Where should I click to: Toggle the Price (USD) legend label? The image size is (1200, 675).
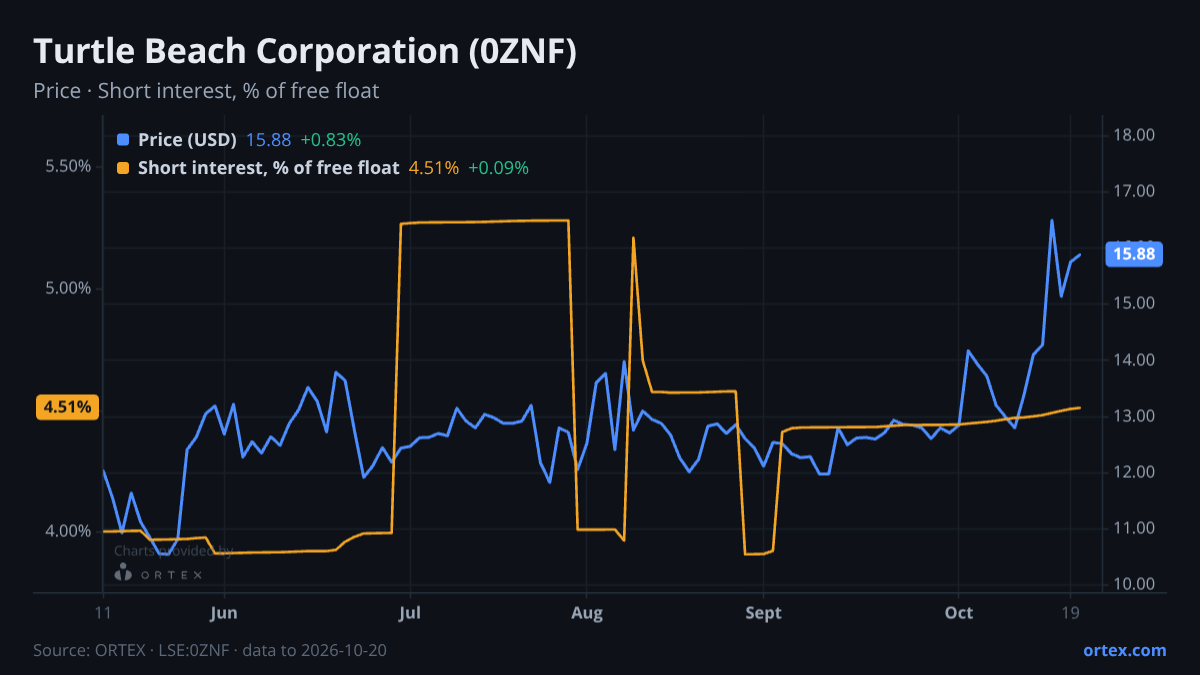(x=187, y=140)
